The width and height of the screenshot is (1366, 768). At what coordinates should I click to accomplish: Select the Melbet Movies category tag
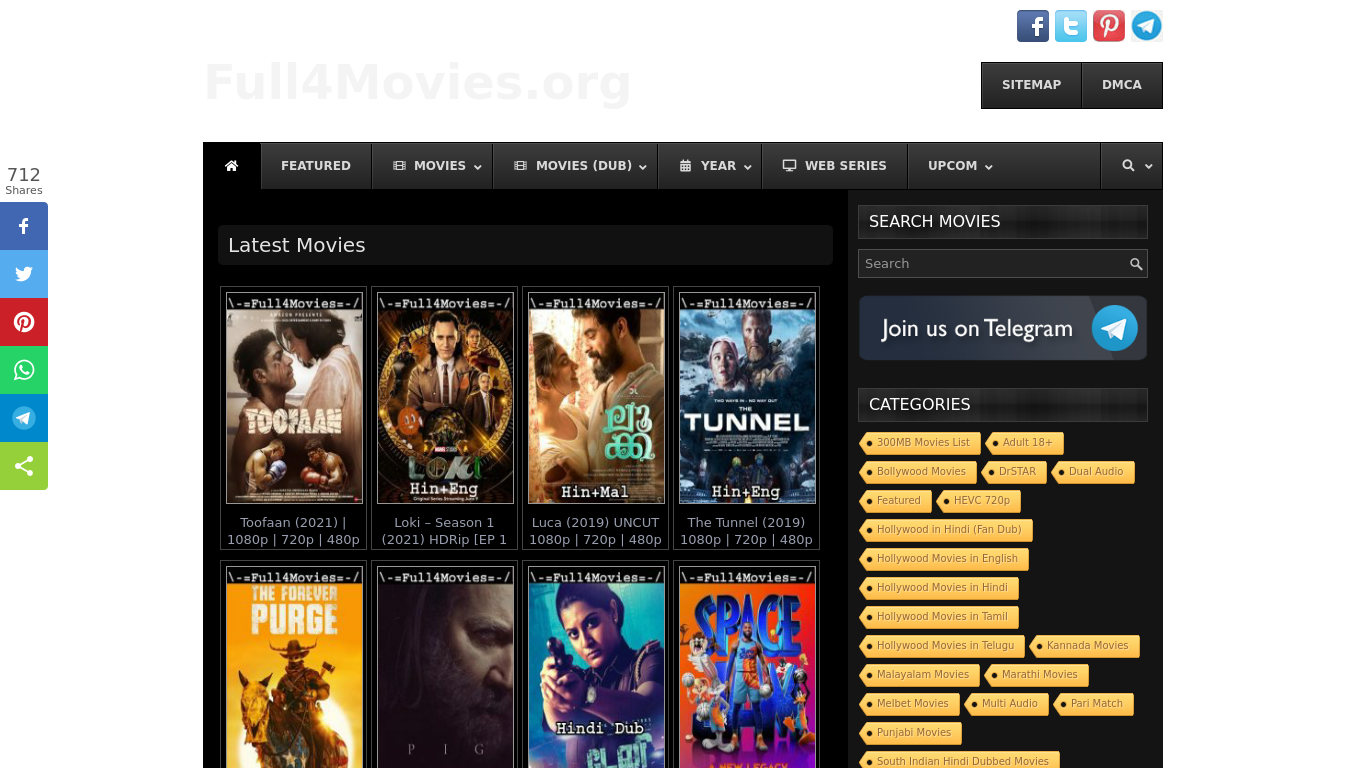tap(910, 704)
